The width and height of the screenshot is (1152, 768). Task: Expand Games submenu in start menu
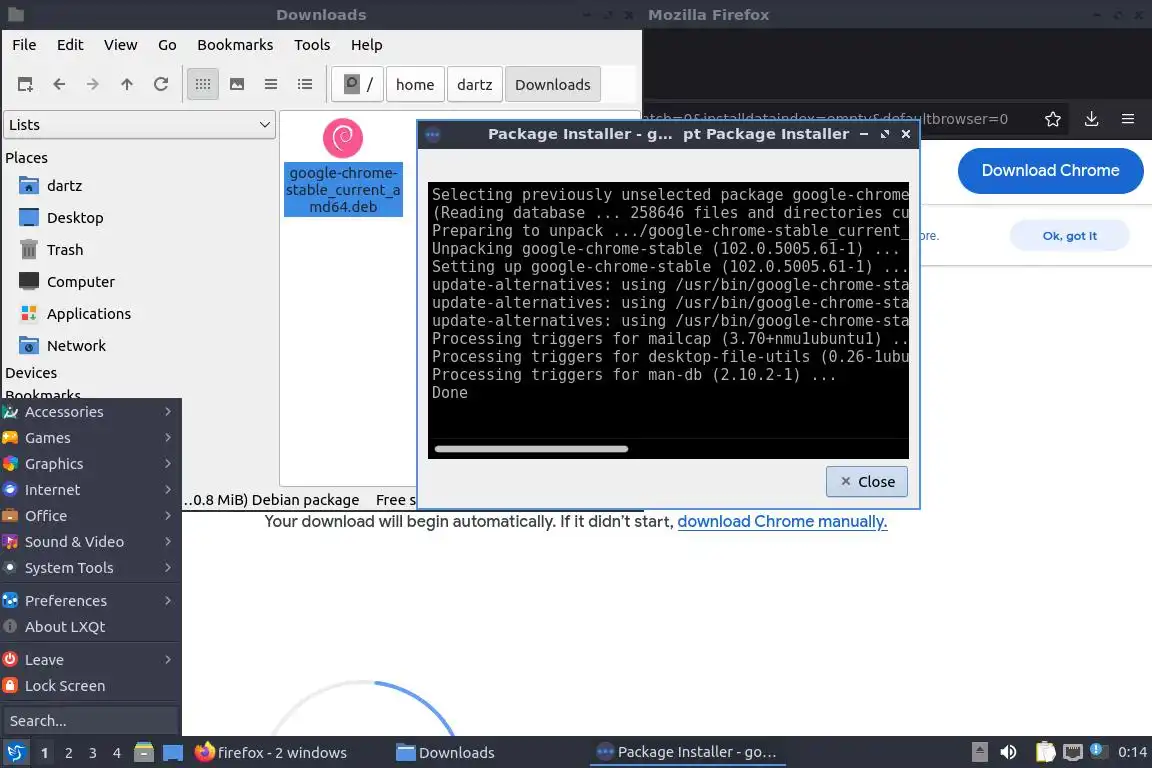[x=90, y=438]
